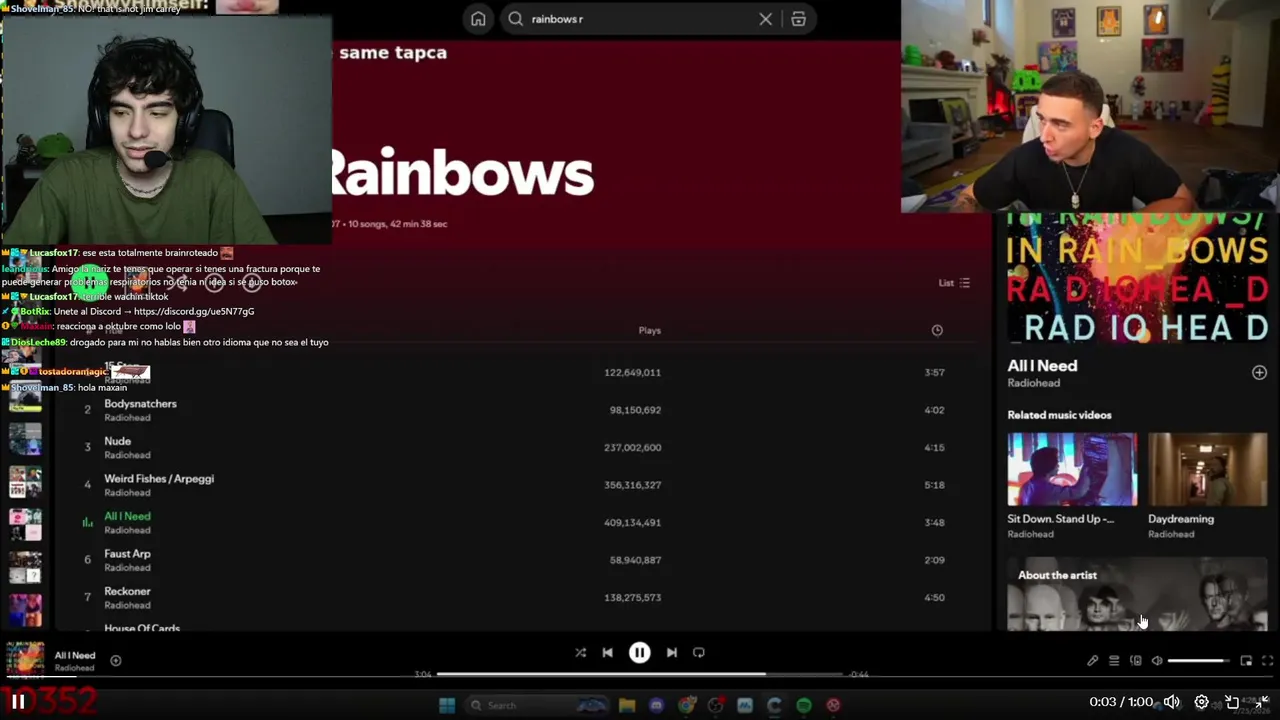Screen dimensions: 1280x720
Task: Click the magnifier icon in the search bar
Action: [x=516, y=19]
